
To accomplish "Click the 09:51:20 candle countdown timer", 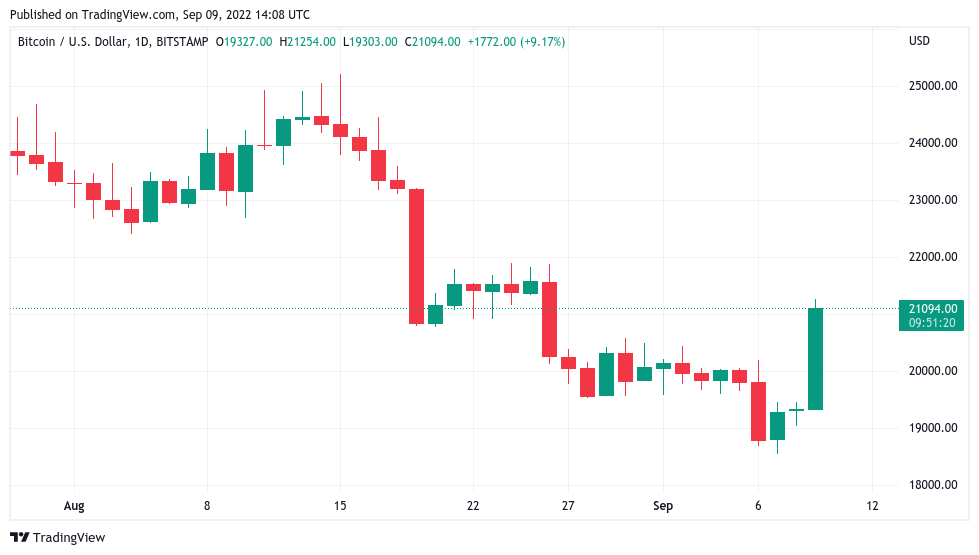I will [931, 322].
